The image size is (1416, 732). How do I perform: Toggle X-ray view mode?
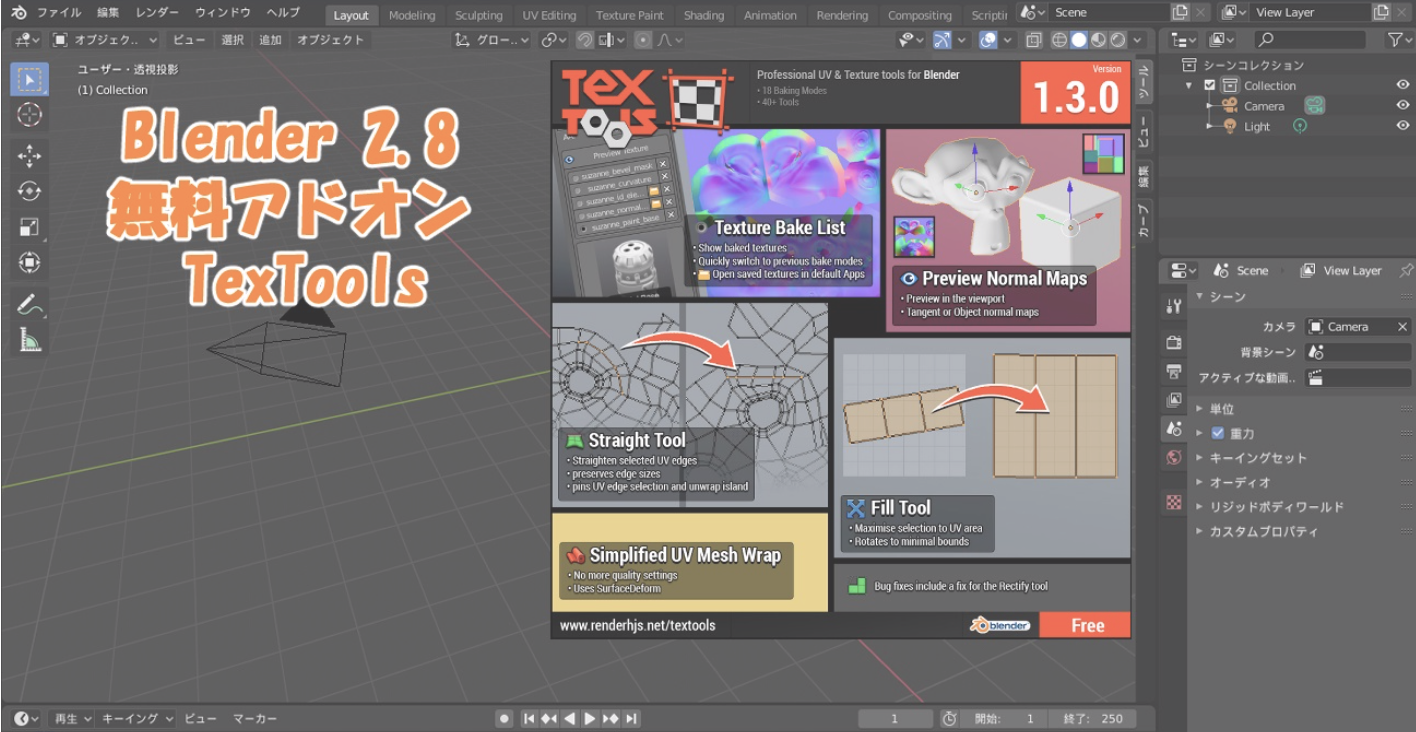pos(1034,40)
